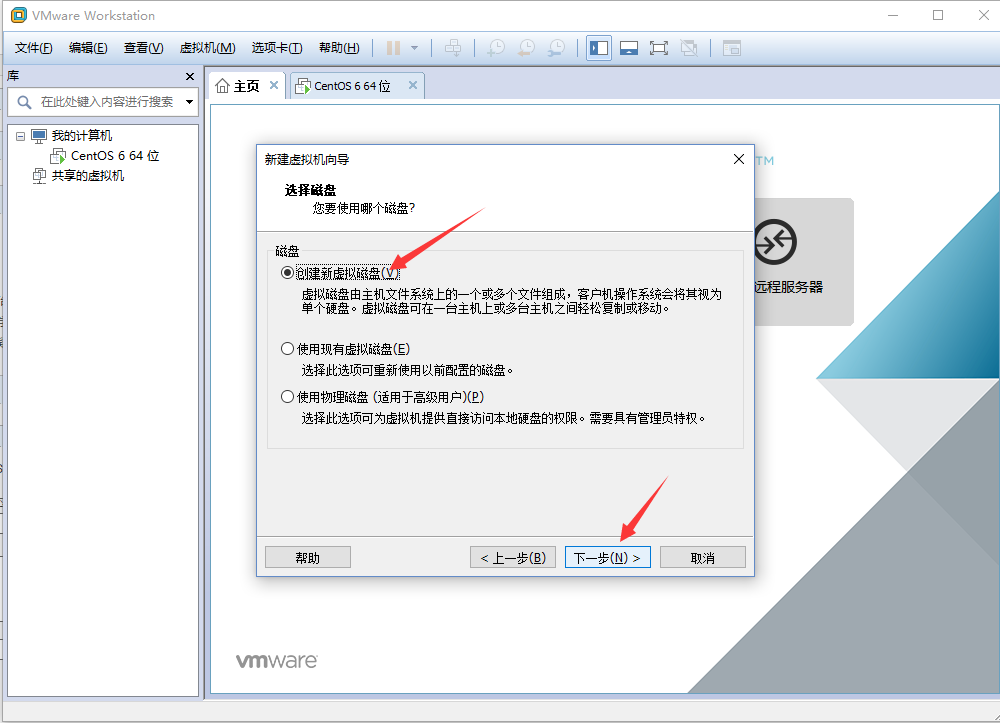
Task: Open the library search dropdown arrow
Action: (189, 102)
